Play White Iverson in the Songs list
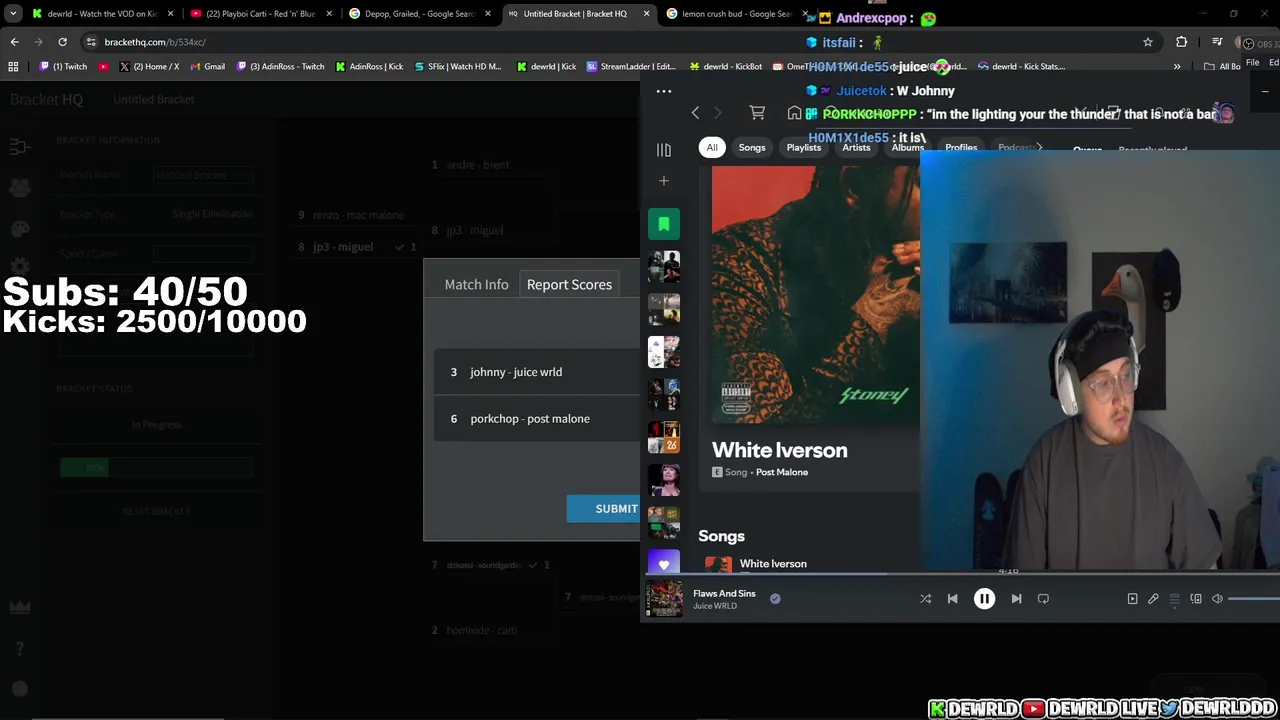 coord(773,564)
